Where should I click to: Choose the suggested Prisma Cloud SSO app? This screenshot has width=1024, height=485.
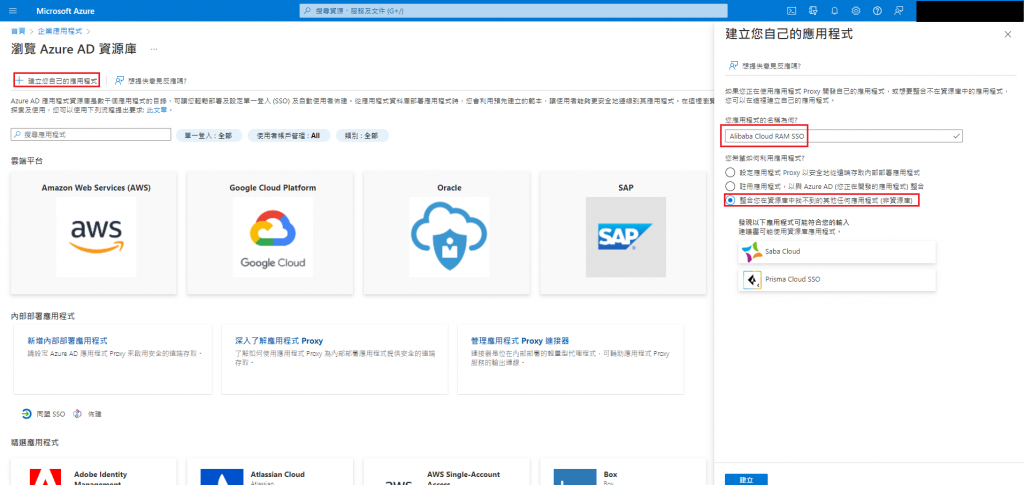coord(837,279)
